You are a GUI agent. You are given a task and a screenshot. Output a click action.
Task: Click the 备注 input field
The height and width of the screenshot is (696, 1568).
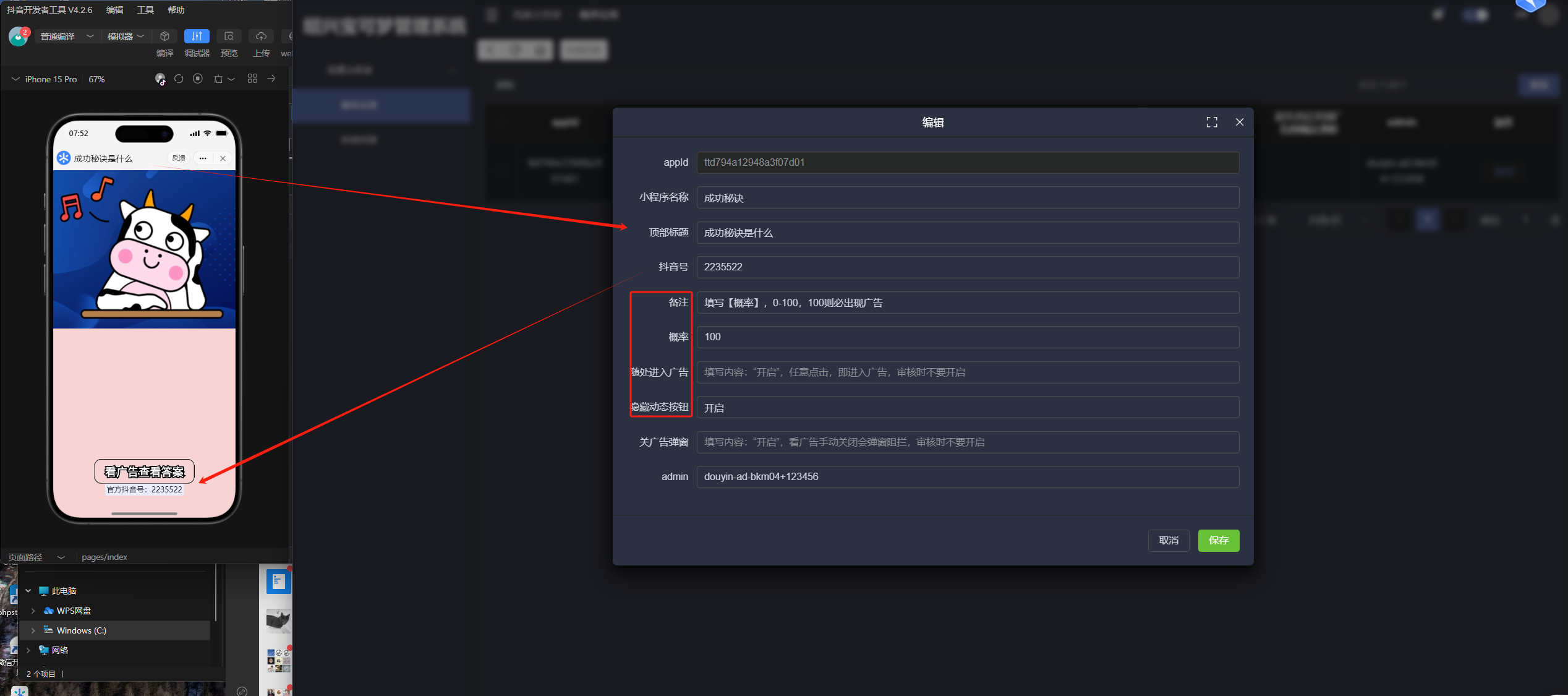click(x=968, y=303)
